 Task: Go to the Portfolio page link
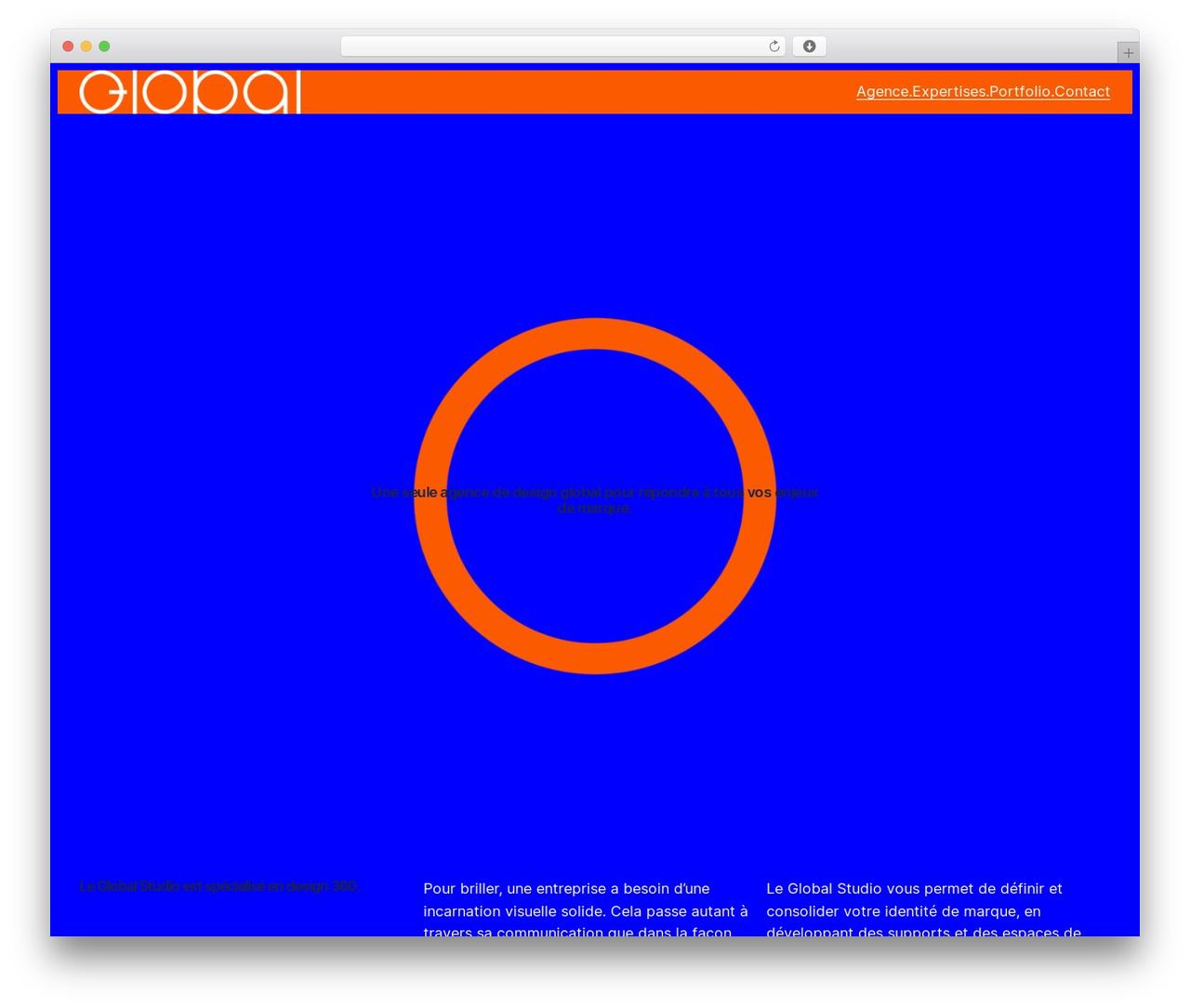tap(1021, 91)
